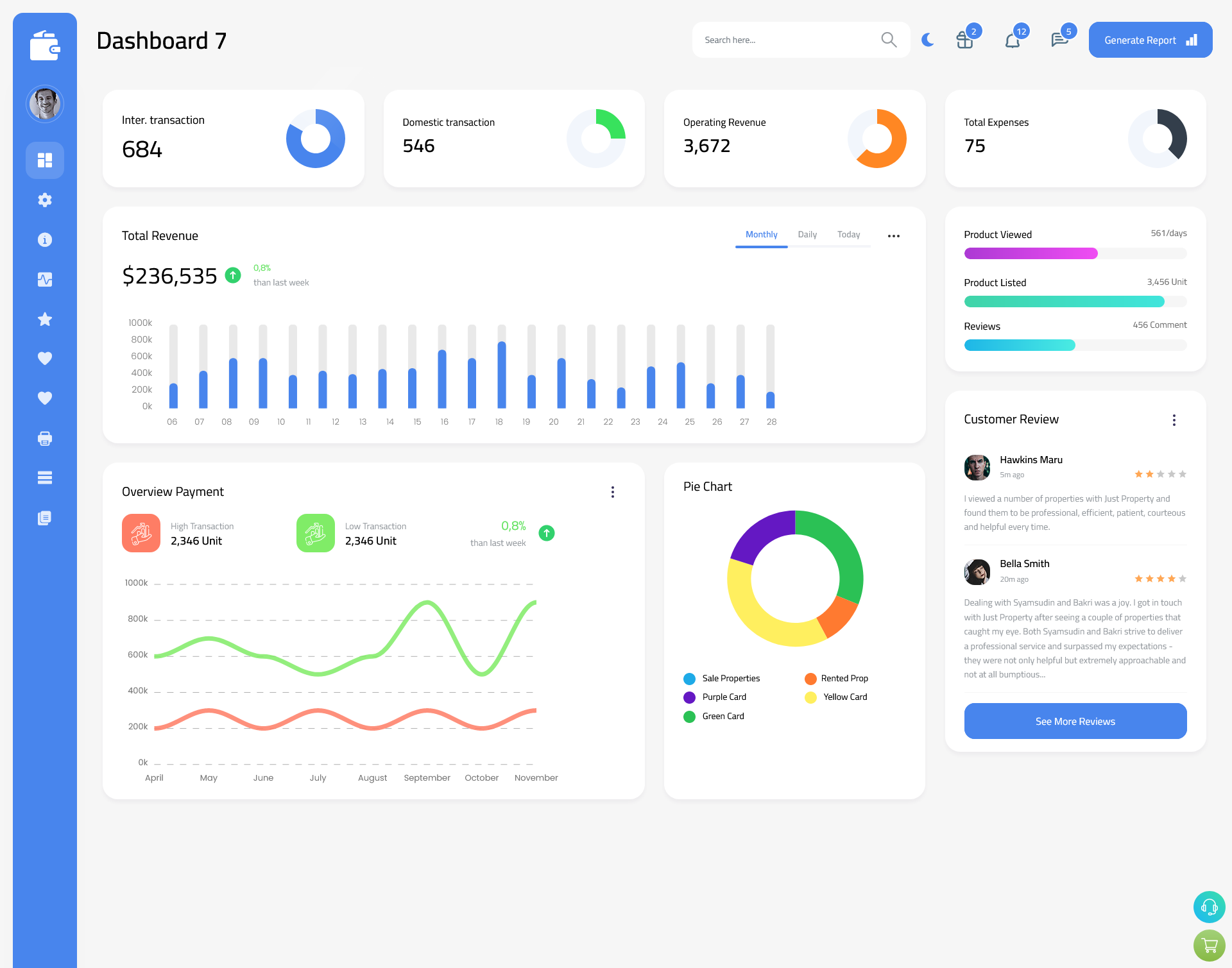The image size is (1232, 968).
Task: Open the settings gear icon
Action: click(x=45, y=199)
